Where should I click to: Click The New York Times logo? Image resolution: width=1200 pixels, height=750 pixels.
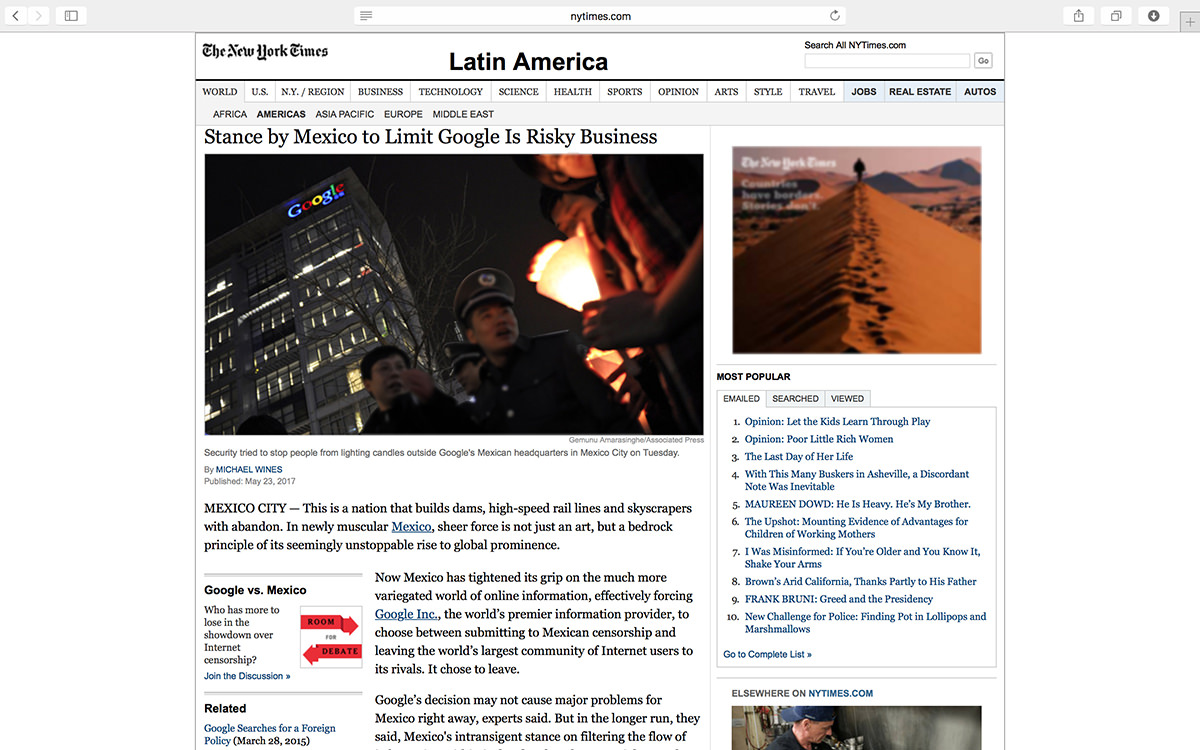pyautogui.click(x=265, y=51)
